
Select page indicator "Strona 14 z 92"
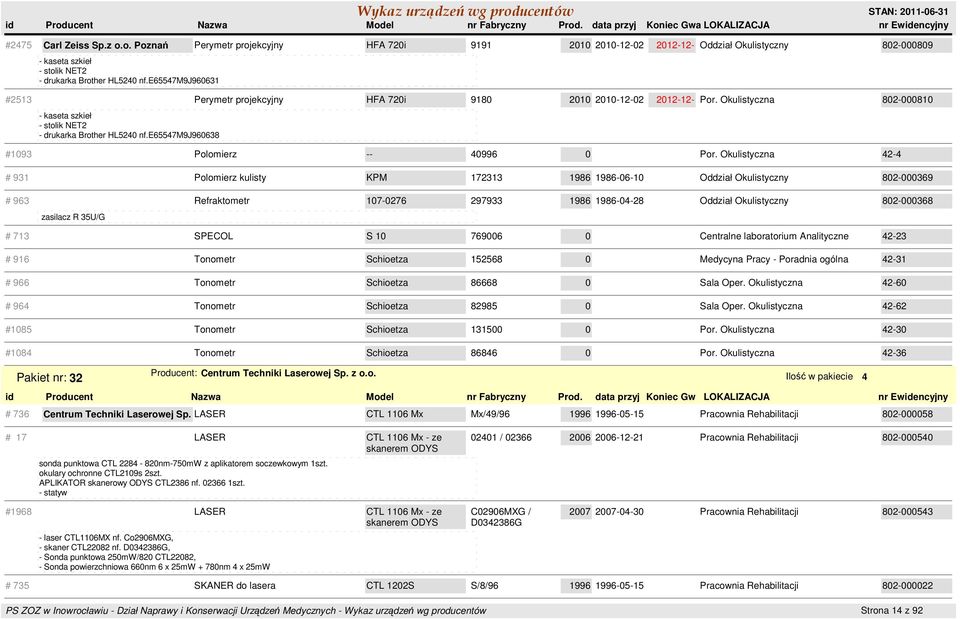(892, 610)
